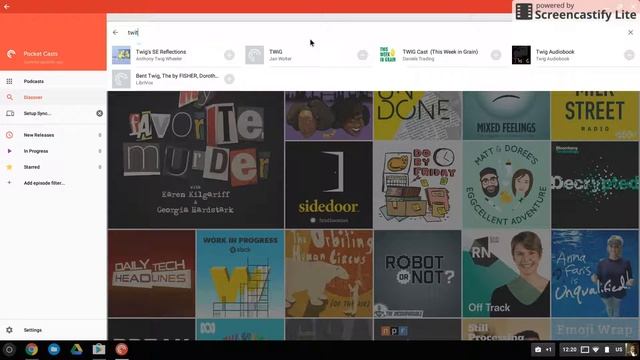Image resolution: width=640 pixels, height=360 pixels.
Task: Open the Milk Street Radio tile
Action: pos(595,116)
